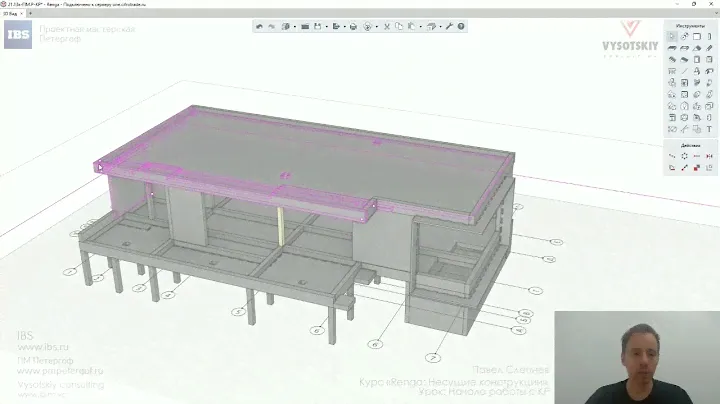Click the Paste clipboard icon
The image size is (720, 404).
click(411, 27)
